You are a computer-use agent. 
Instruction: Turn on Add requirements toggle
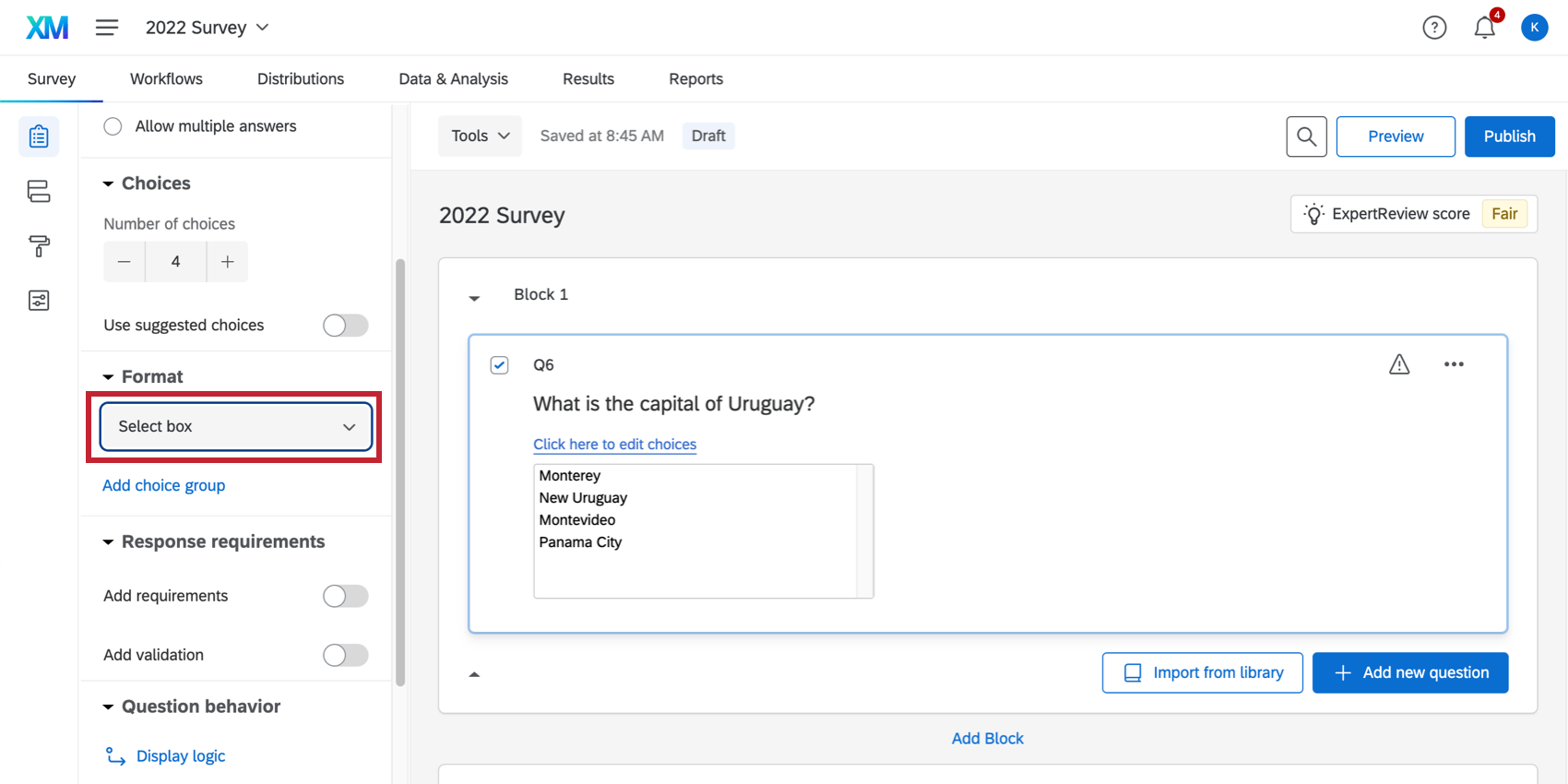tap(345, 596)
